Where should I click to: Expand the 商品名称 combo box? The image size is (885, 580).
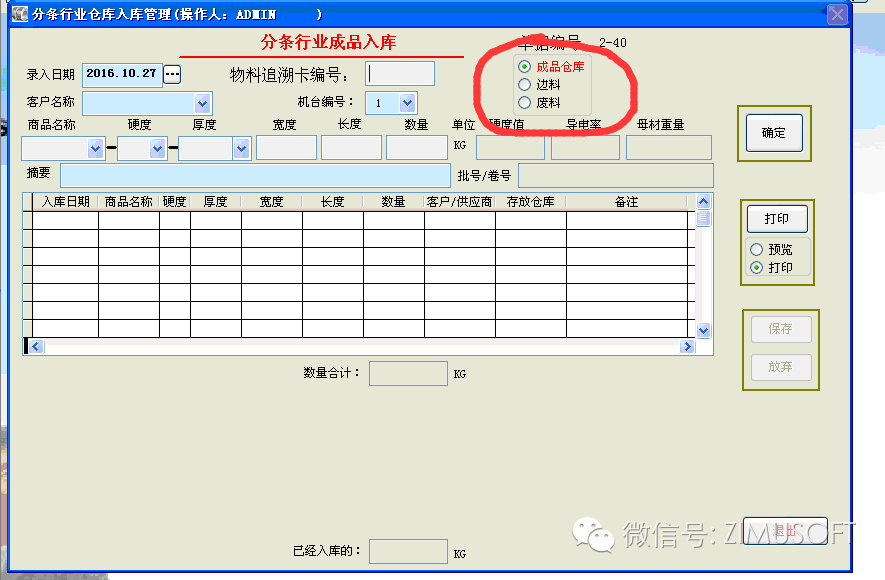[95, 148]
